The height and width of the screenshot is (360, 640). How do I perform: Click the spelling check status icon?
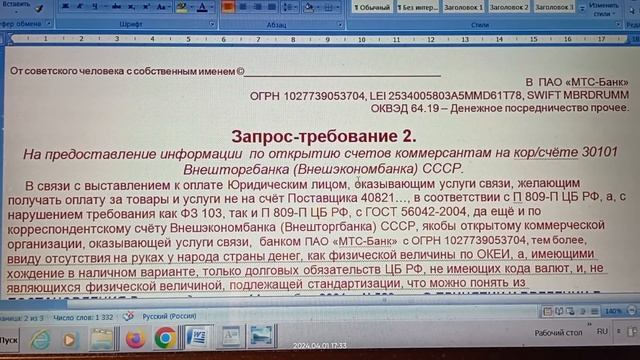click(128, 316)
